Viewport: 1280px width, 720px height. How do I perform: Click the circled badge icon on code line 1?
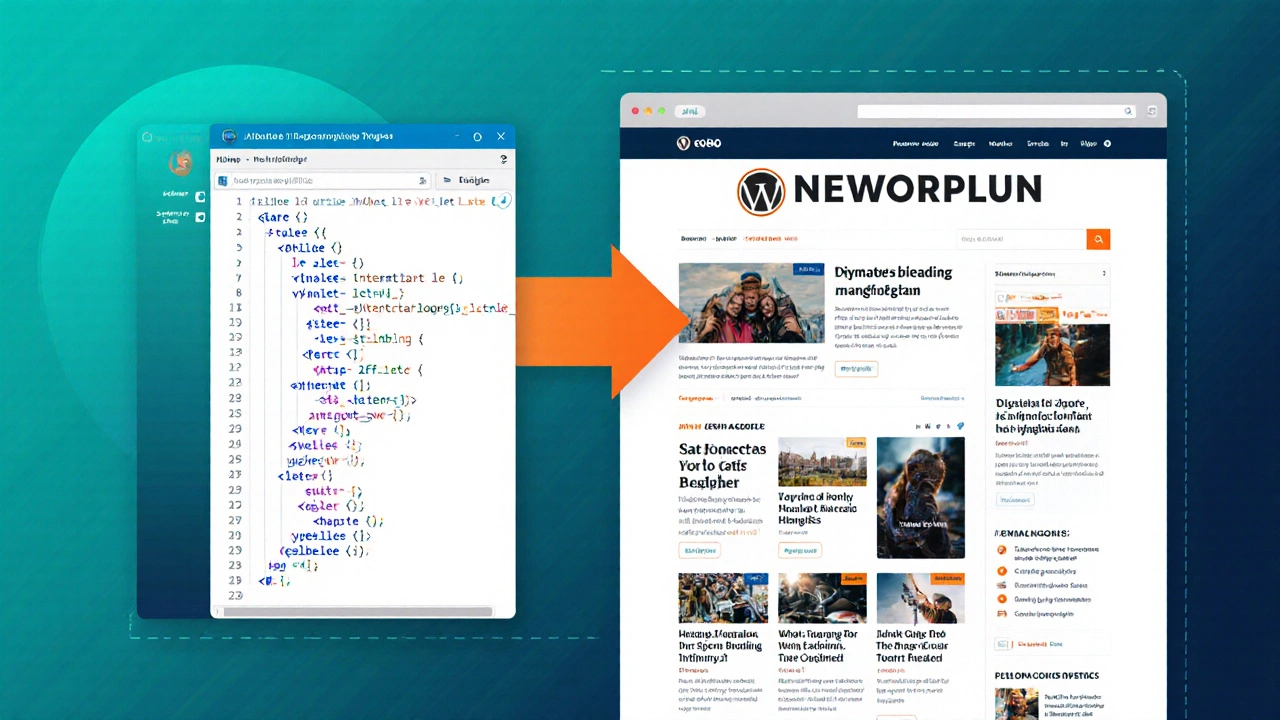click(x=502, y=201)
